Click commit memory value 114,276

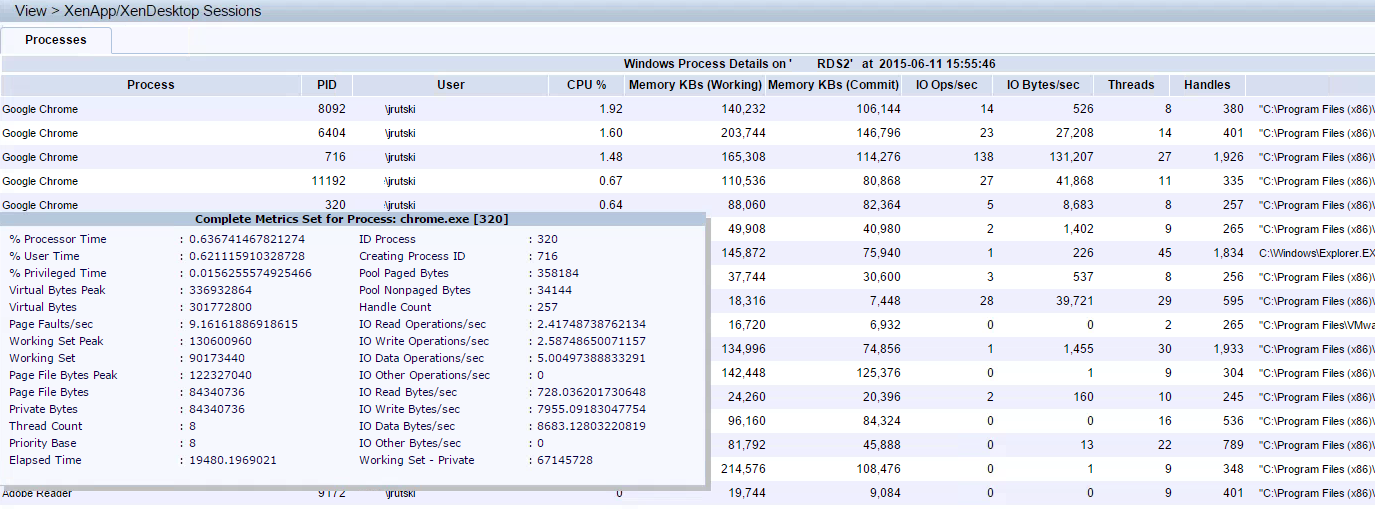tap(878, 157)
